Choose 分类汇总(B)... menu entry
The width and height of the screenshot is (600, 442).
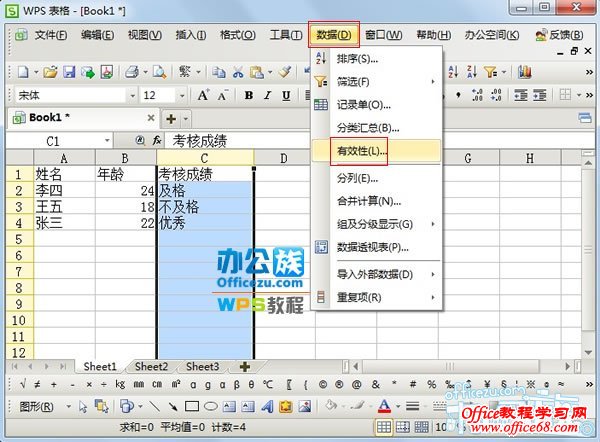(377, 127)
